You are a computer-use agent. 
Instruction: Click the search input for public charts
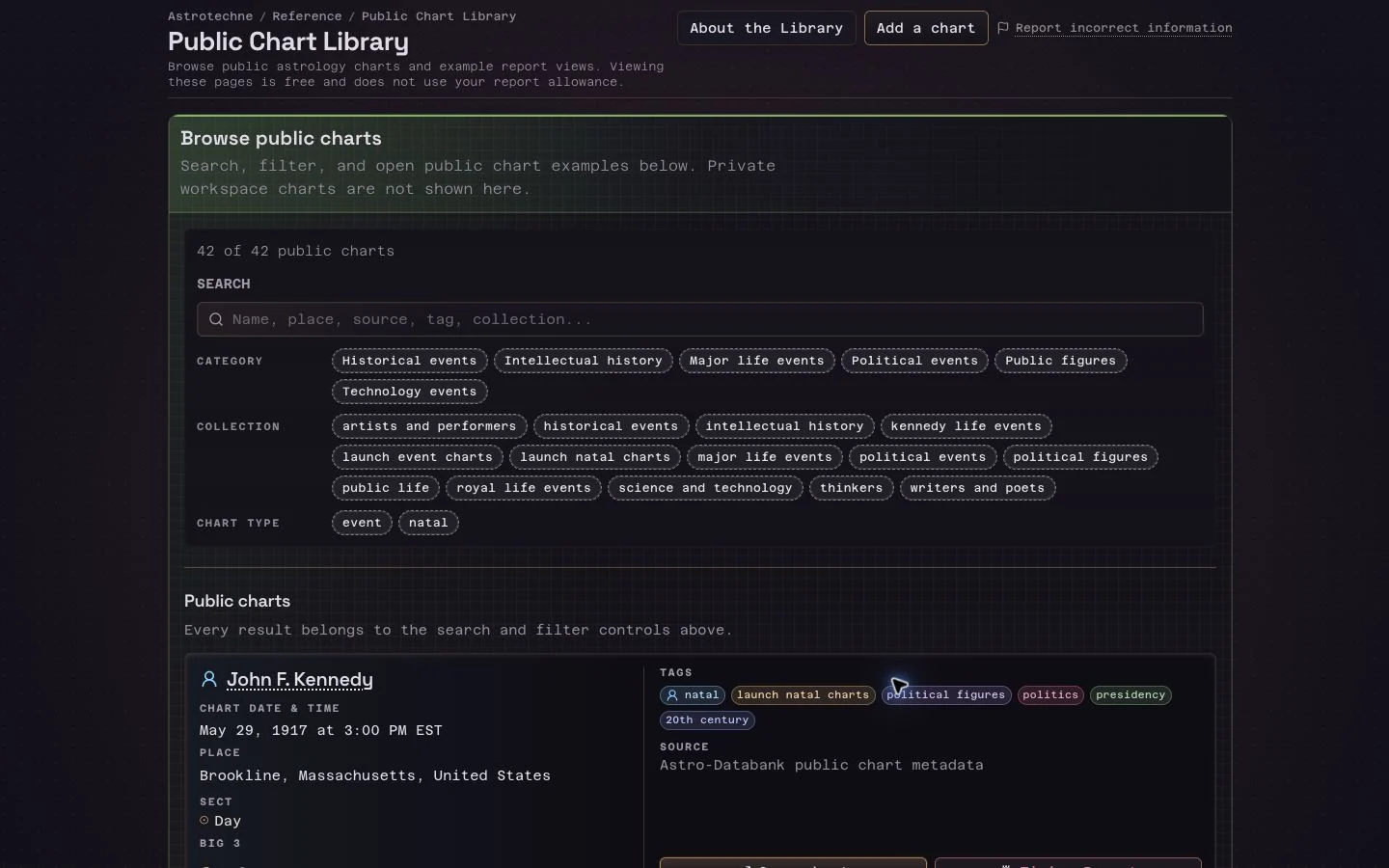[x=700, y=319]
